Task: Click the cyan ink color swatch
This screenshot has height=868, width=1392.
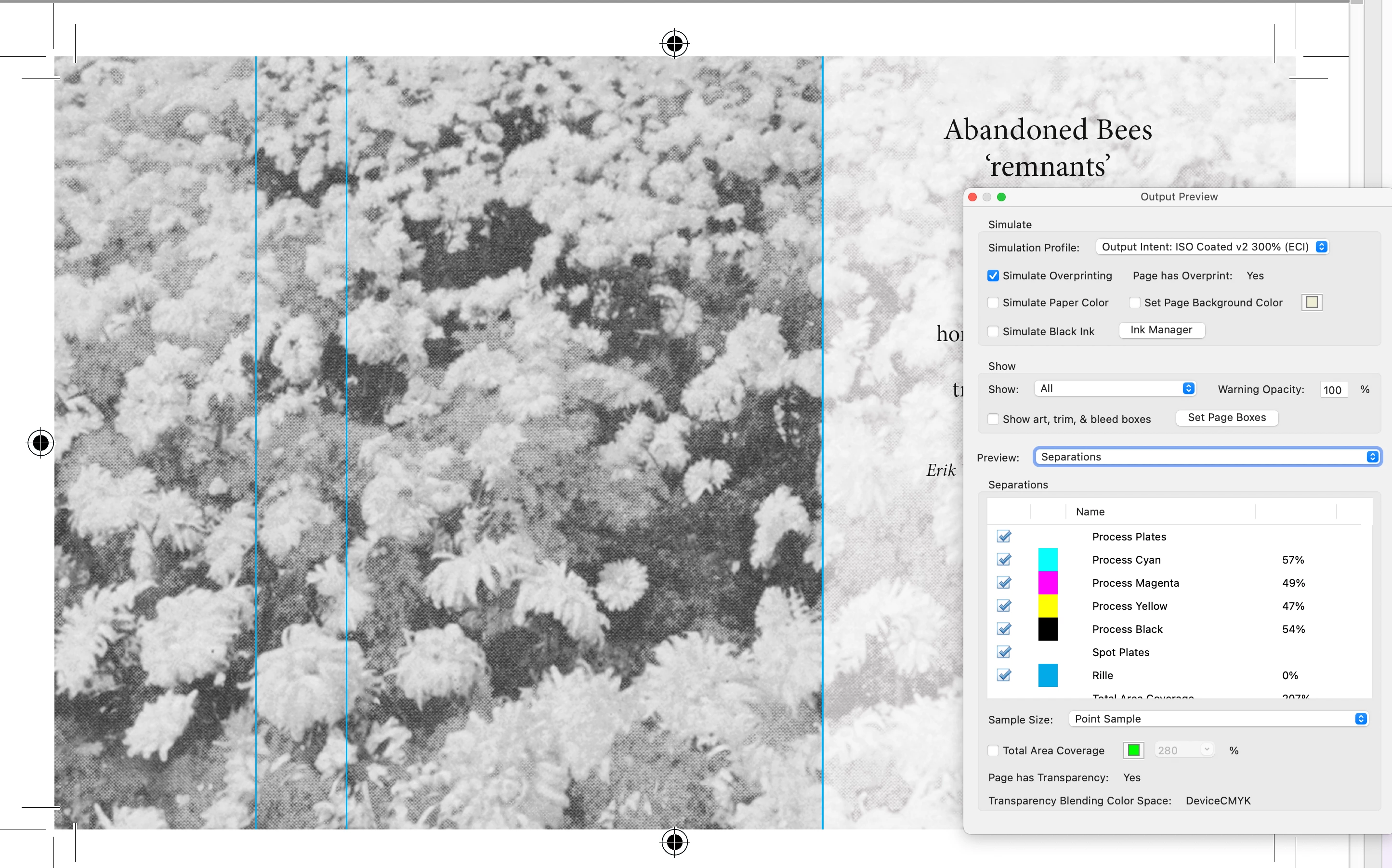Action: coord(1048,560)
